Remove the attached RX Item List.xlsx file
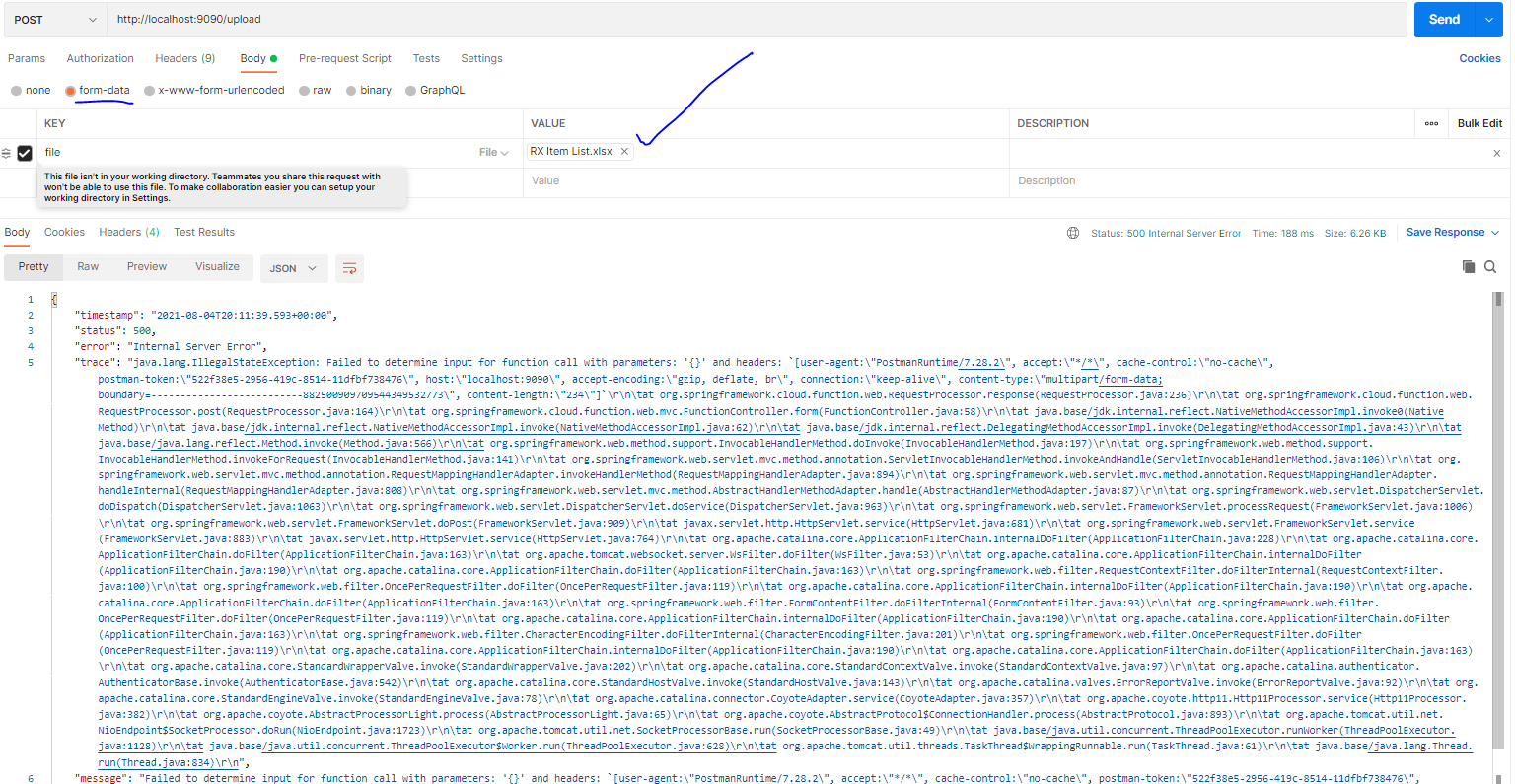The width and height of the screenshot is (1515, 784). tap(624, 152)
